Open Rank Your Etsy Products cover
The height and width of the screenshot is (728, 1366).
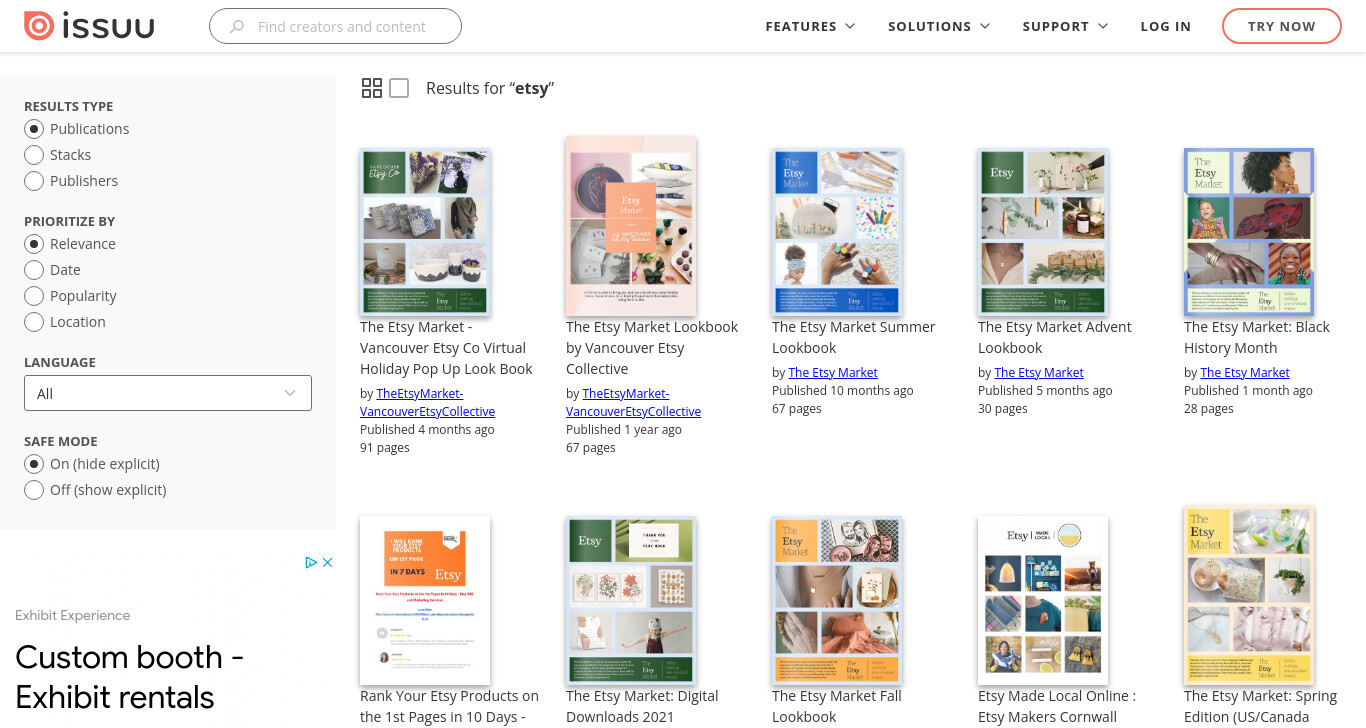pos(425,600)
